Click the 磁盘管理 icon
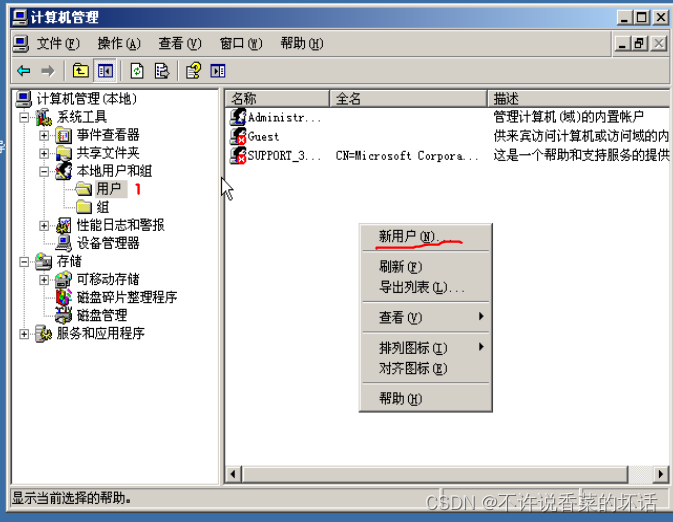The height and width of the screenshot is (522, 673). [x=64, y=315]
